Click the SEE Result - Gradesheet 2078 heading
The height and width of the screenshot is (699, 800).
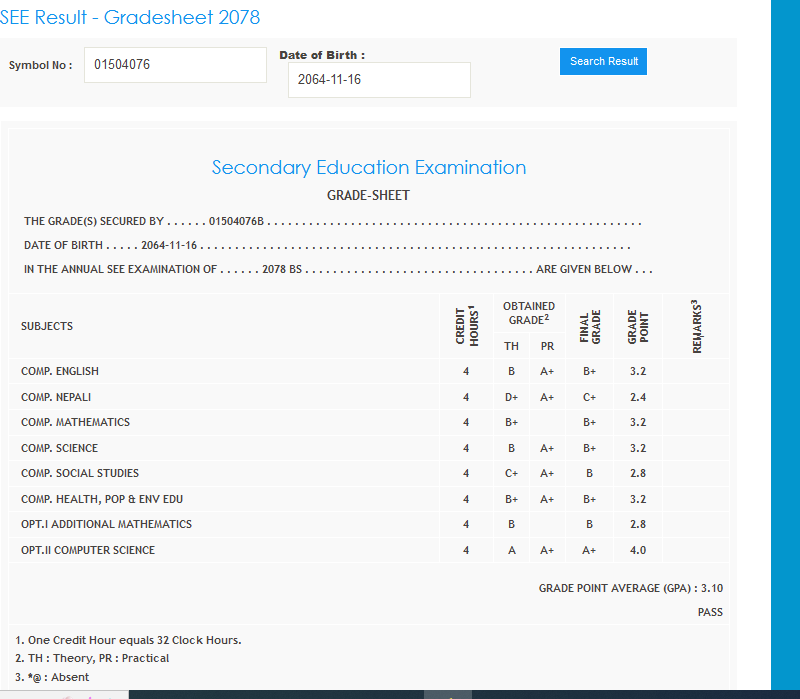click(x=130, y=17)
